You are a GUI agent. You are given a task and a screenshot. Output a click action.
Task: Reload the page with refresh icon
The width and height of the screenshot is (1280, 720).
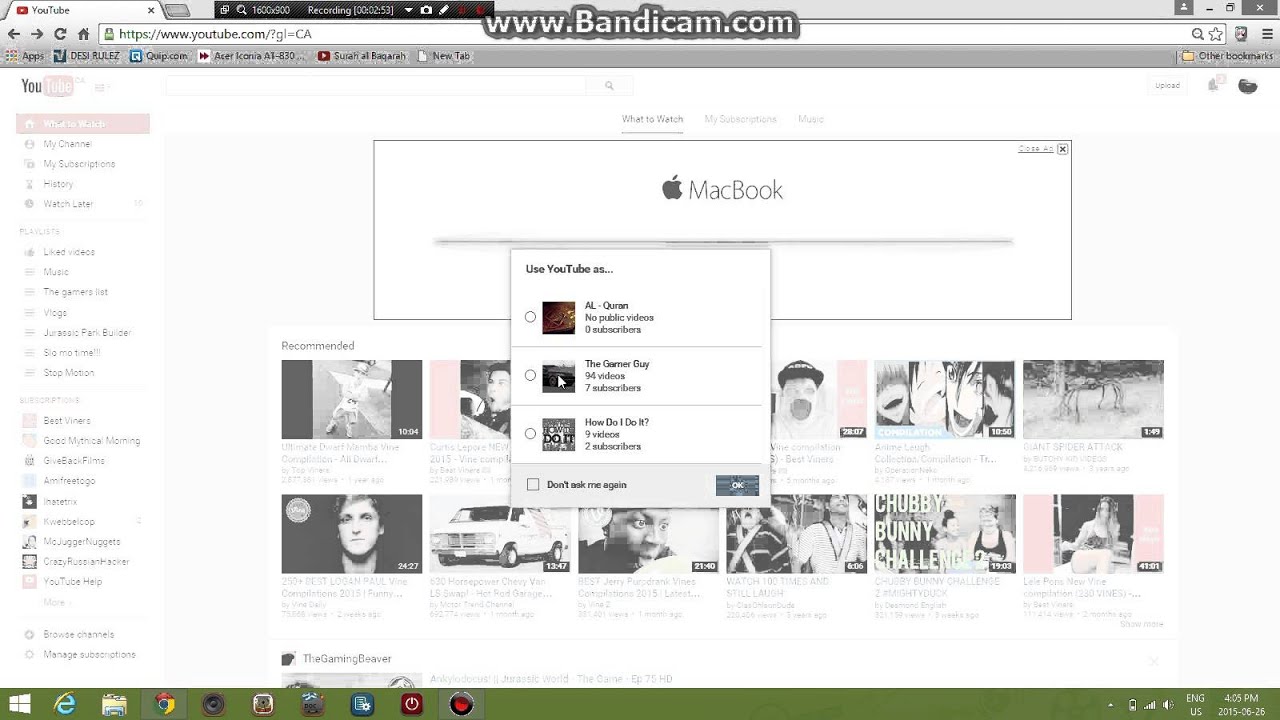(60, 34)
